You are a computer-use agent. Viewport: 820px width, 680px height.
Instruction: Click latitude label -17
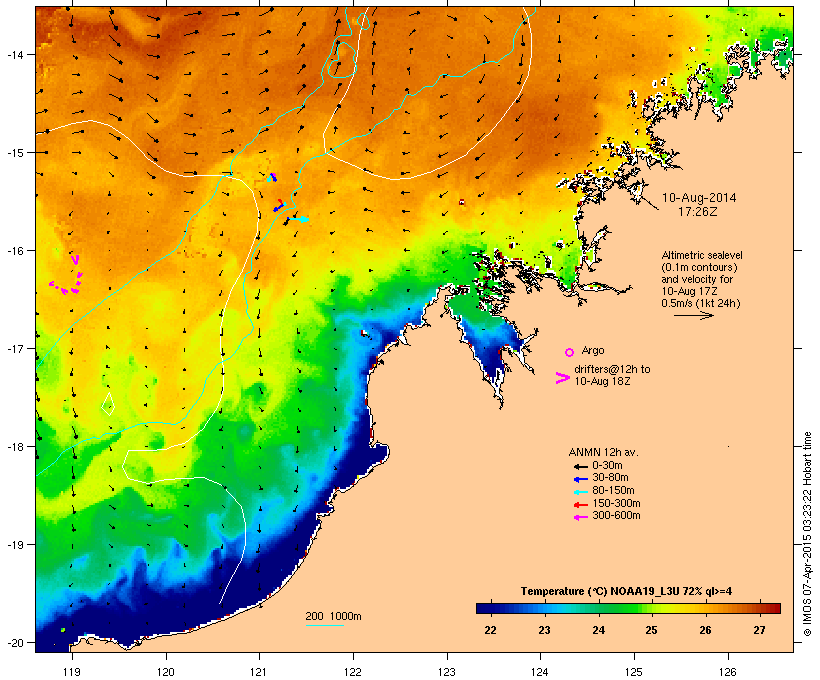pyautogui.click(x=14, y=348)
